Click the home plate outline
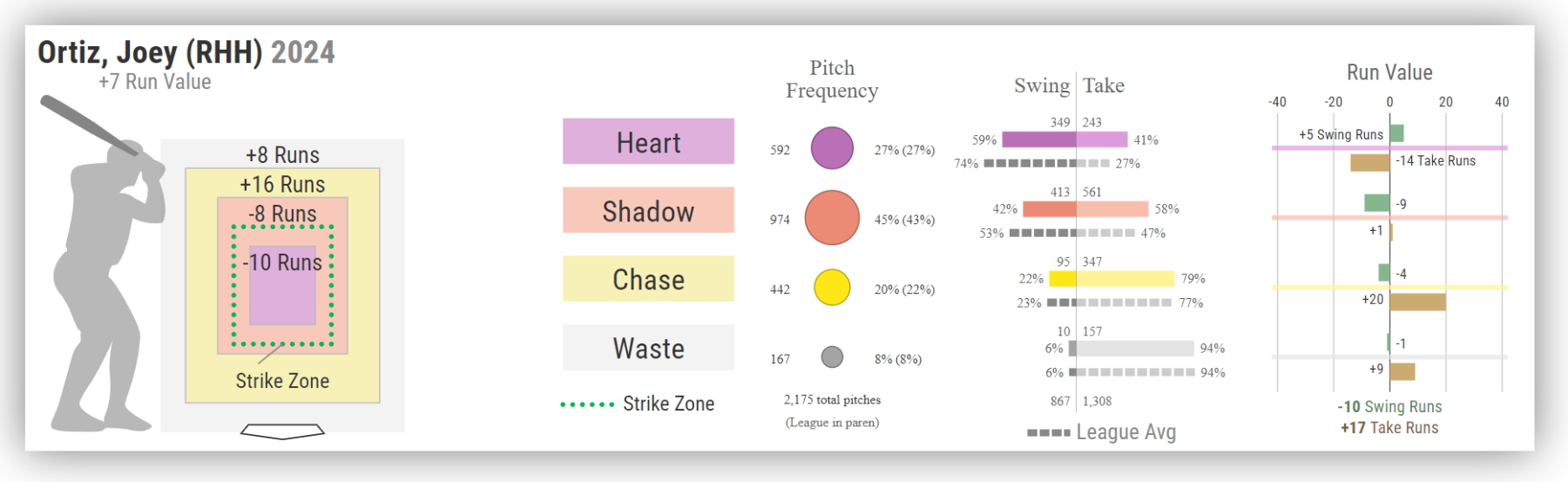Viewport: 1568px width, 482px height. tap(282, 431)
